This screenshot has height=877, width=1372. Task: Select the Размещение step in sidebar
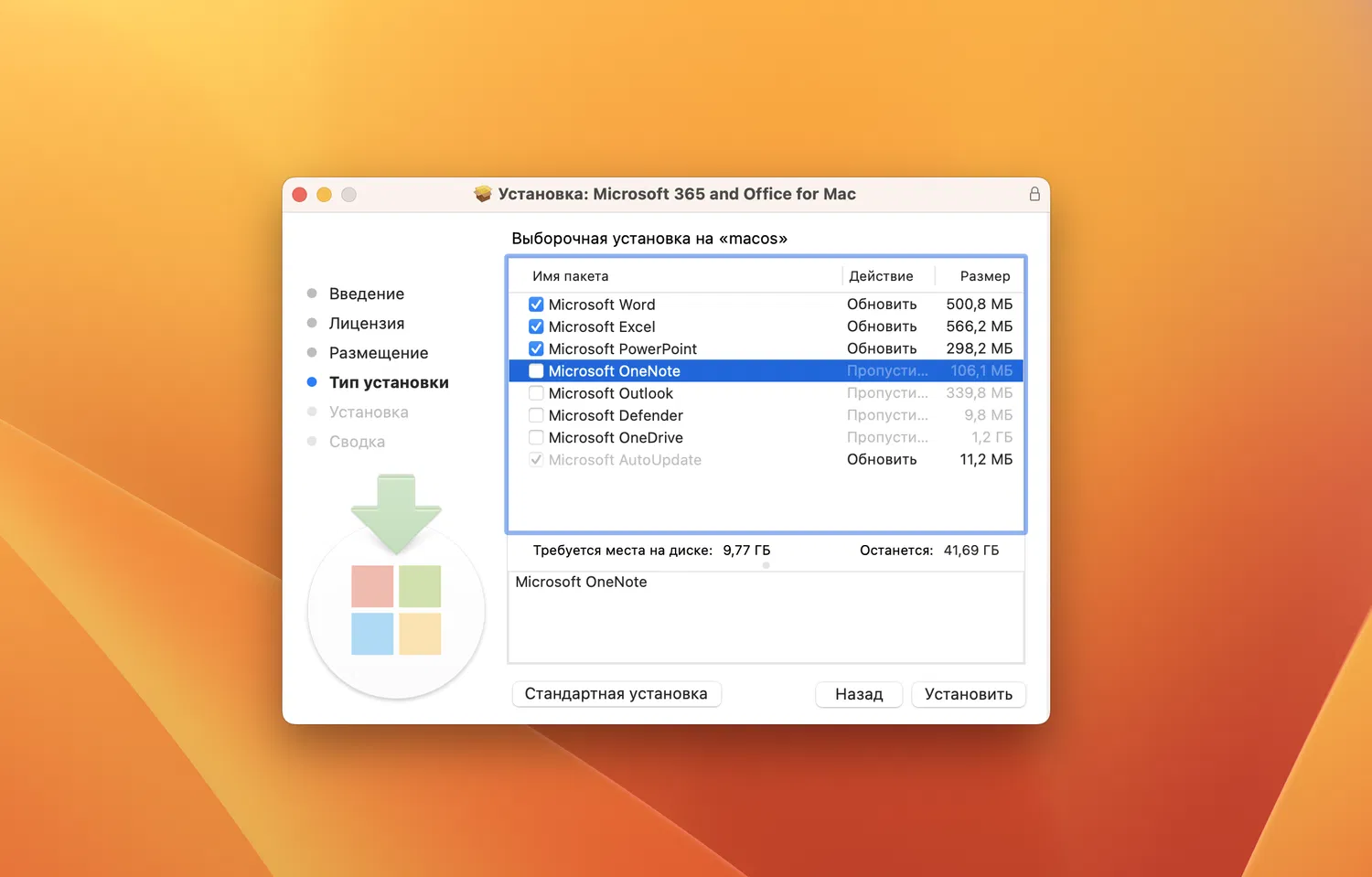pos(379,353)
